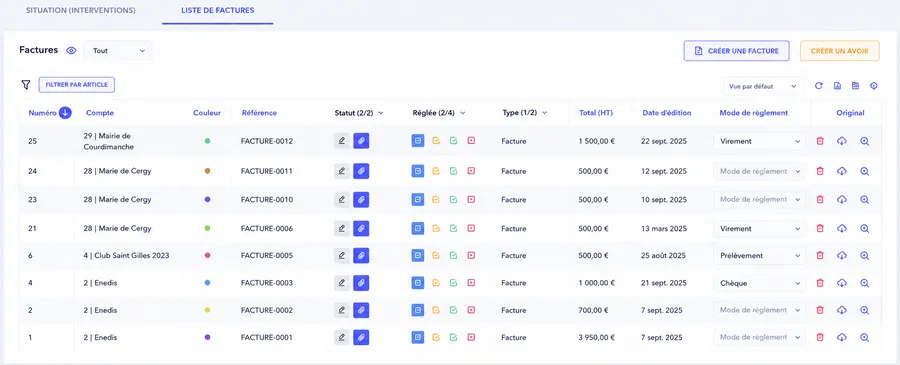The height and width of the screenshot is (365, 900).
Task: Click the Couleur column header
Action: 207,113
